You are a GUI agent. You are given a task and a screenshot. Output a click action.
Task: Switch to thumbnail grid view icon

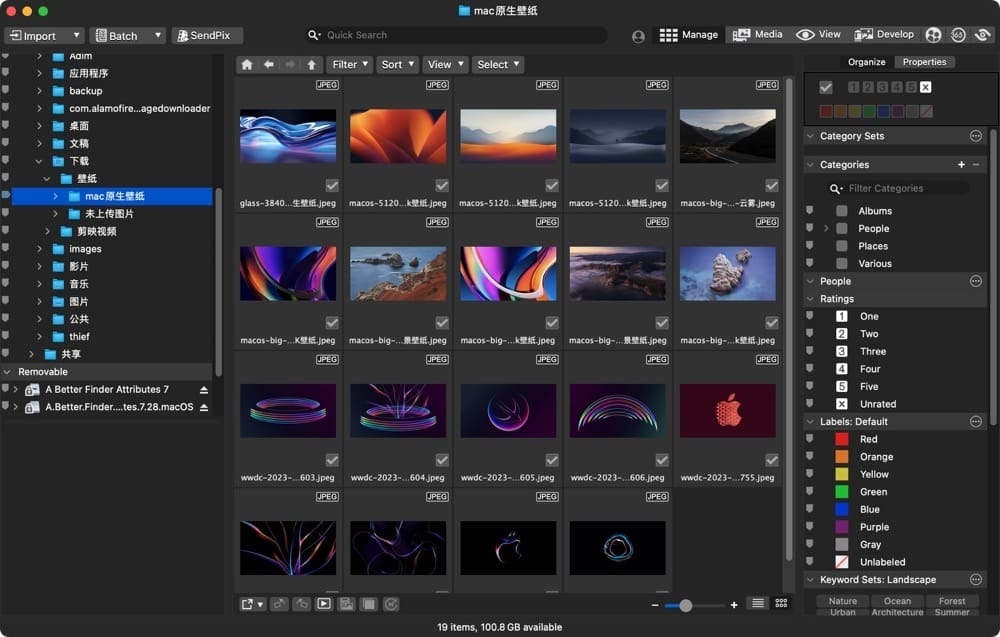[x=781, y=604]
